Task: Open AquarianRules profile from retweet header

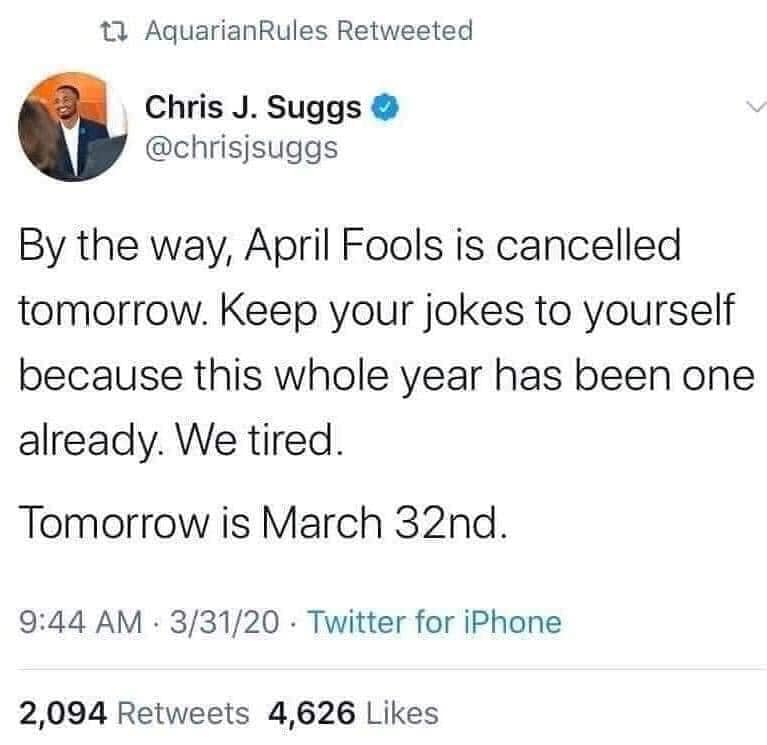Action: pyautogui.click(x=234, y=31)
